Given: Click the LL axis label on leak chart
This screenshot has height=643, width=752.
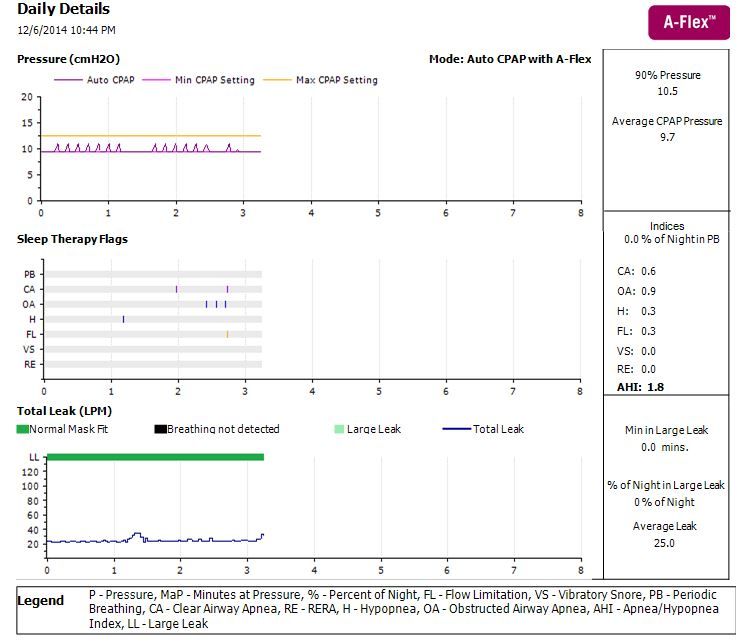Looking at the screenshot, I should [x=34, y=457].
